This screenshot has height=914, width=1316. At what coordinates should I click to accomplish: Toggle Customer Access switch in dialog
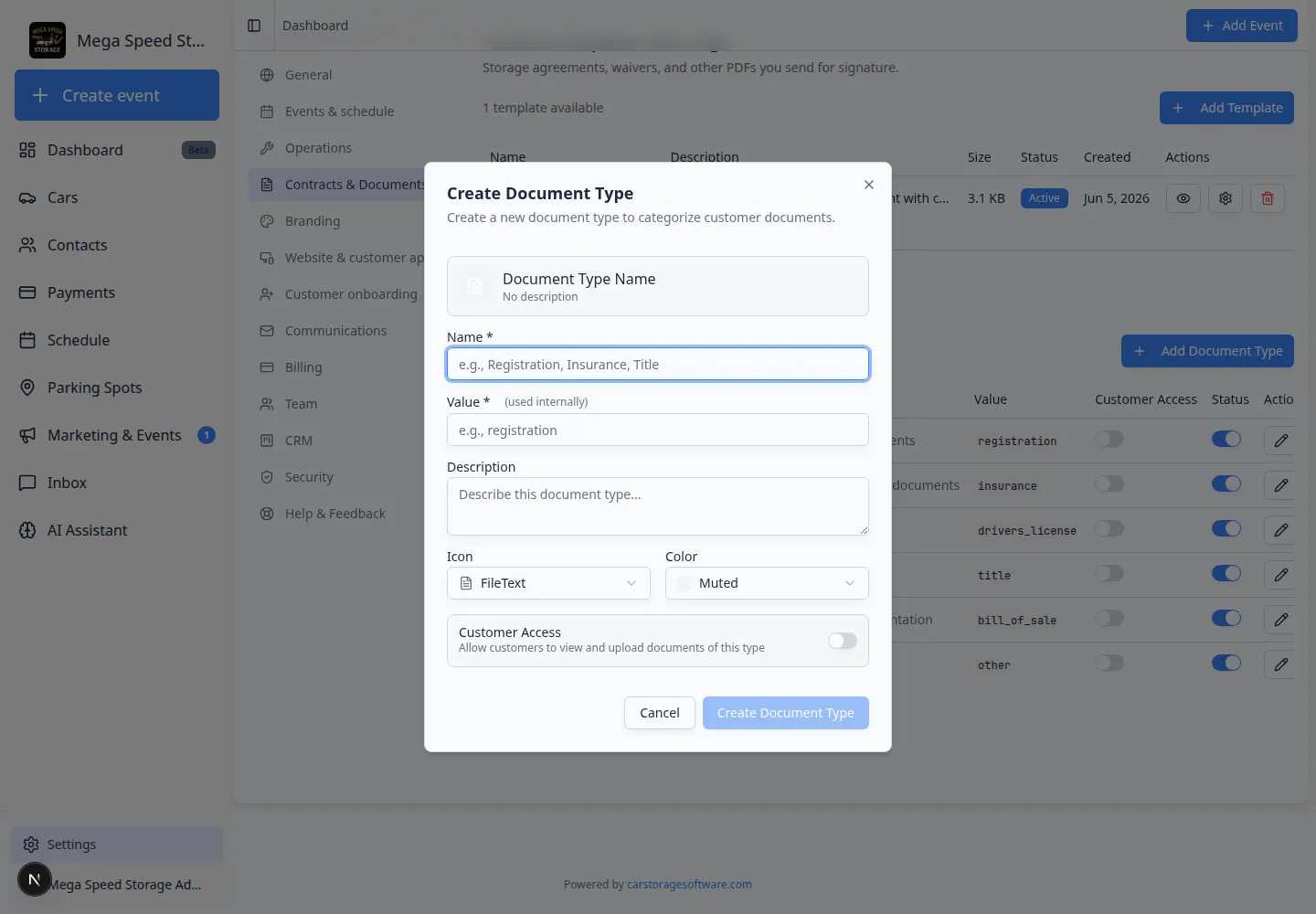coord(843,641)
